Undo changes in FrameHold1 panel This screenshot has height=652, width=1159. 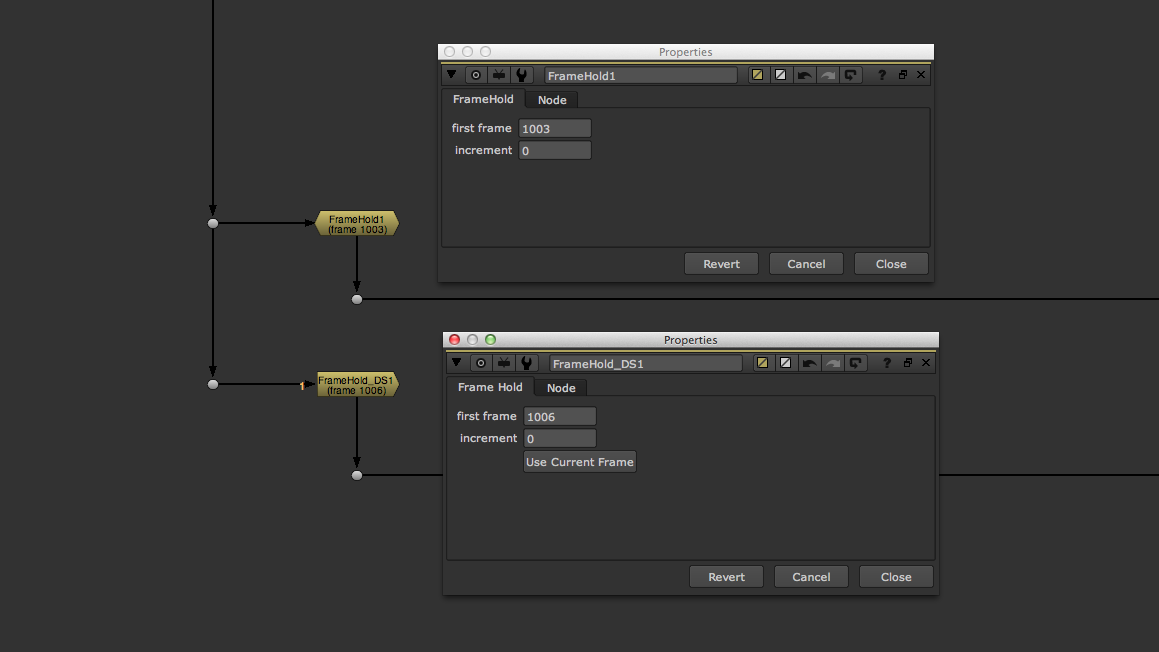coord(804,75)
